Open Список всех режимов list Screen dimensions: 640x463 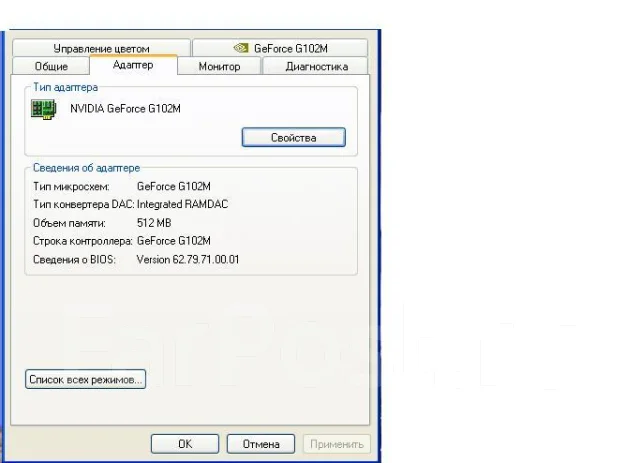[x=85, y=379]
